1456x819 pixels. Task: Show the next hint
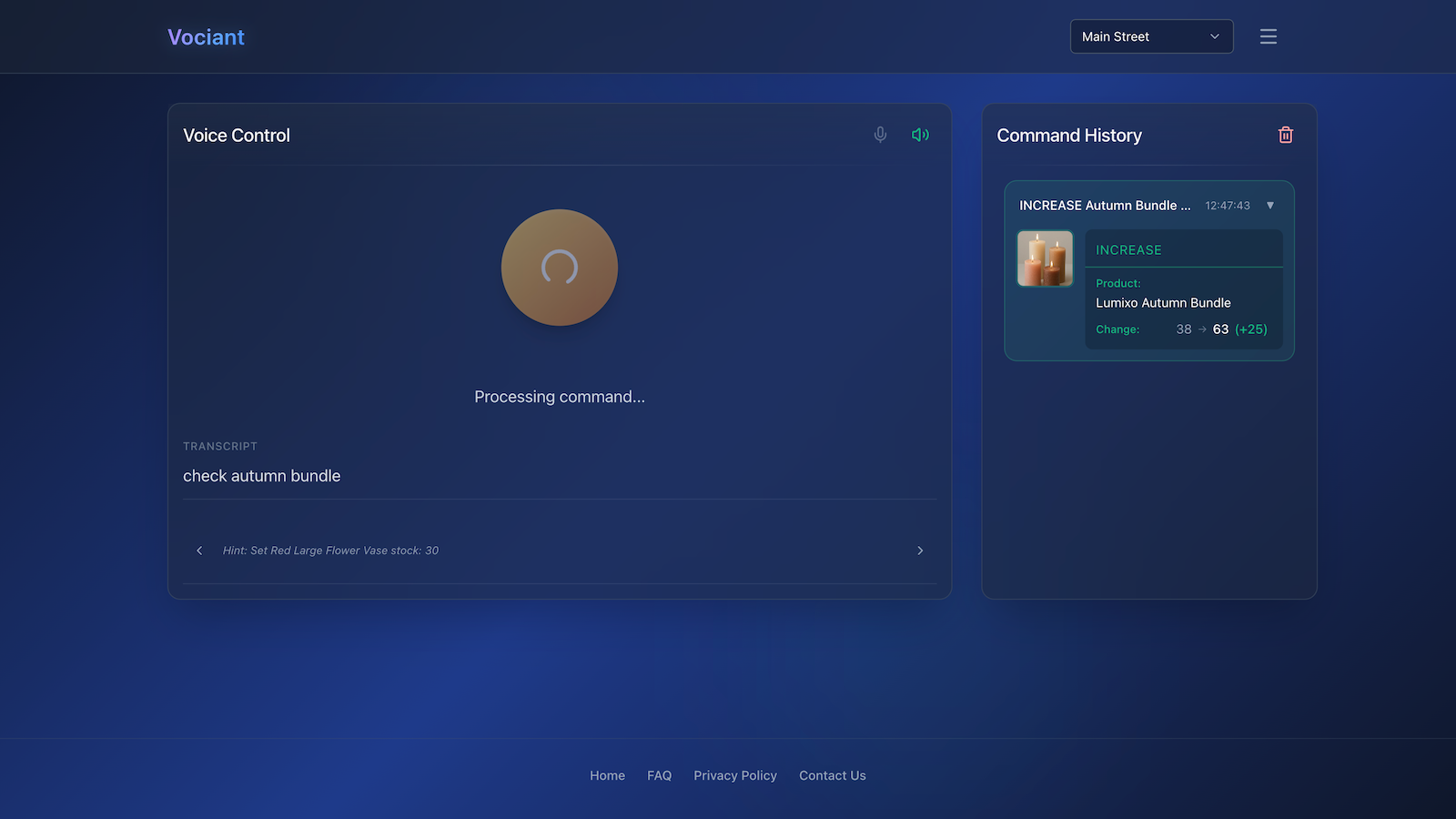[920, 551]
